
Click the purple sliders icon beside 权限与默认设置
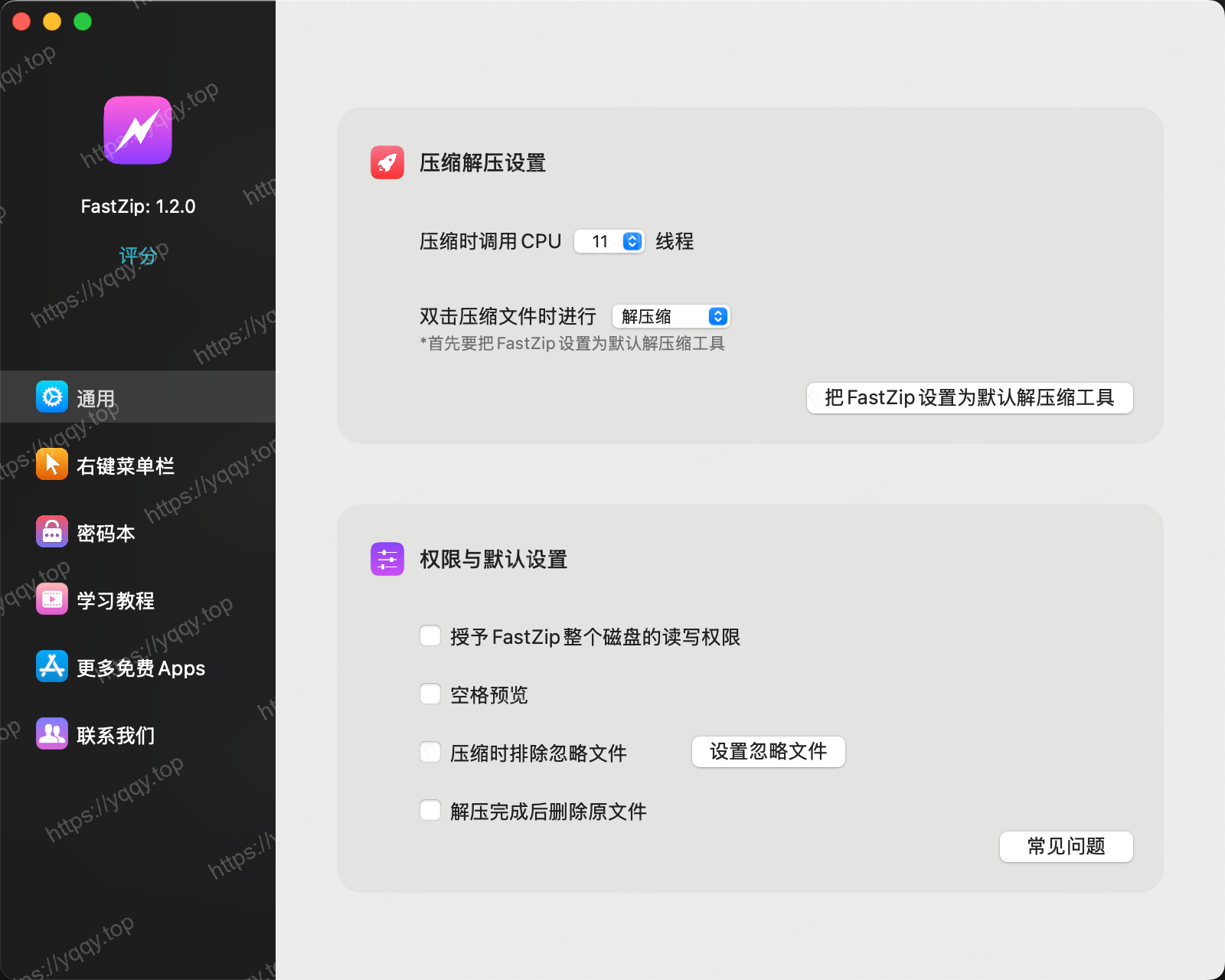(x=387, y=559)
